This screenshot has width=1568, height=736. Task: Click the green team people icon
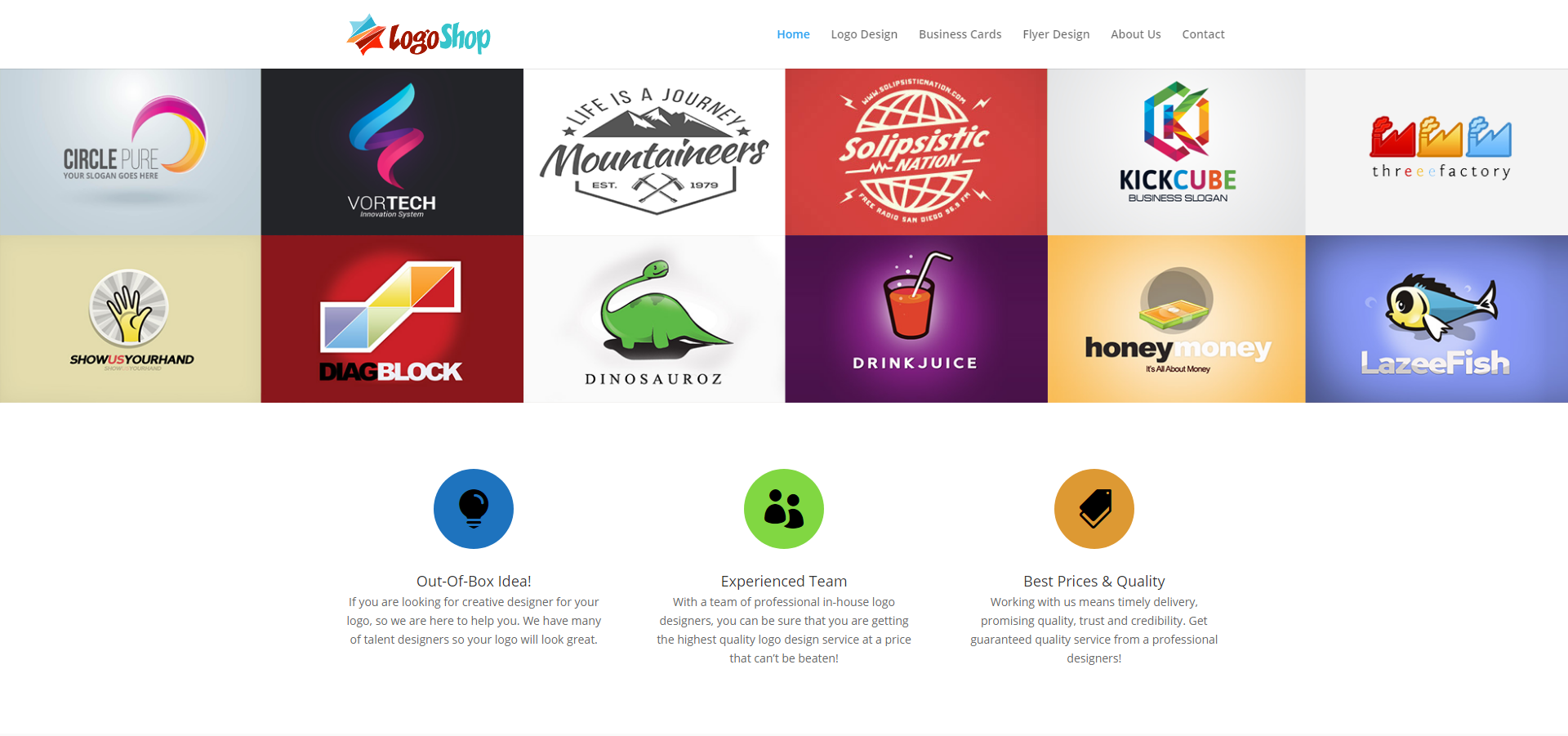pyautogui.click(x=784, y=509)
